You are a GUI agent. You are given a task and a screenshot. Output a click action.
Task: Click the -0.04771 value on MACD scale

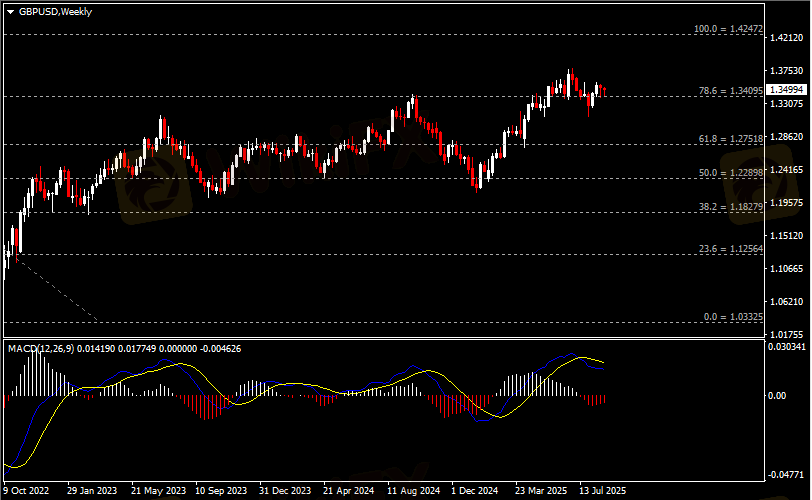click(787, 475)
